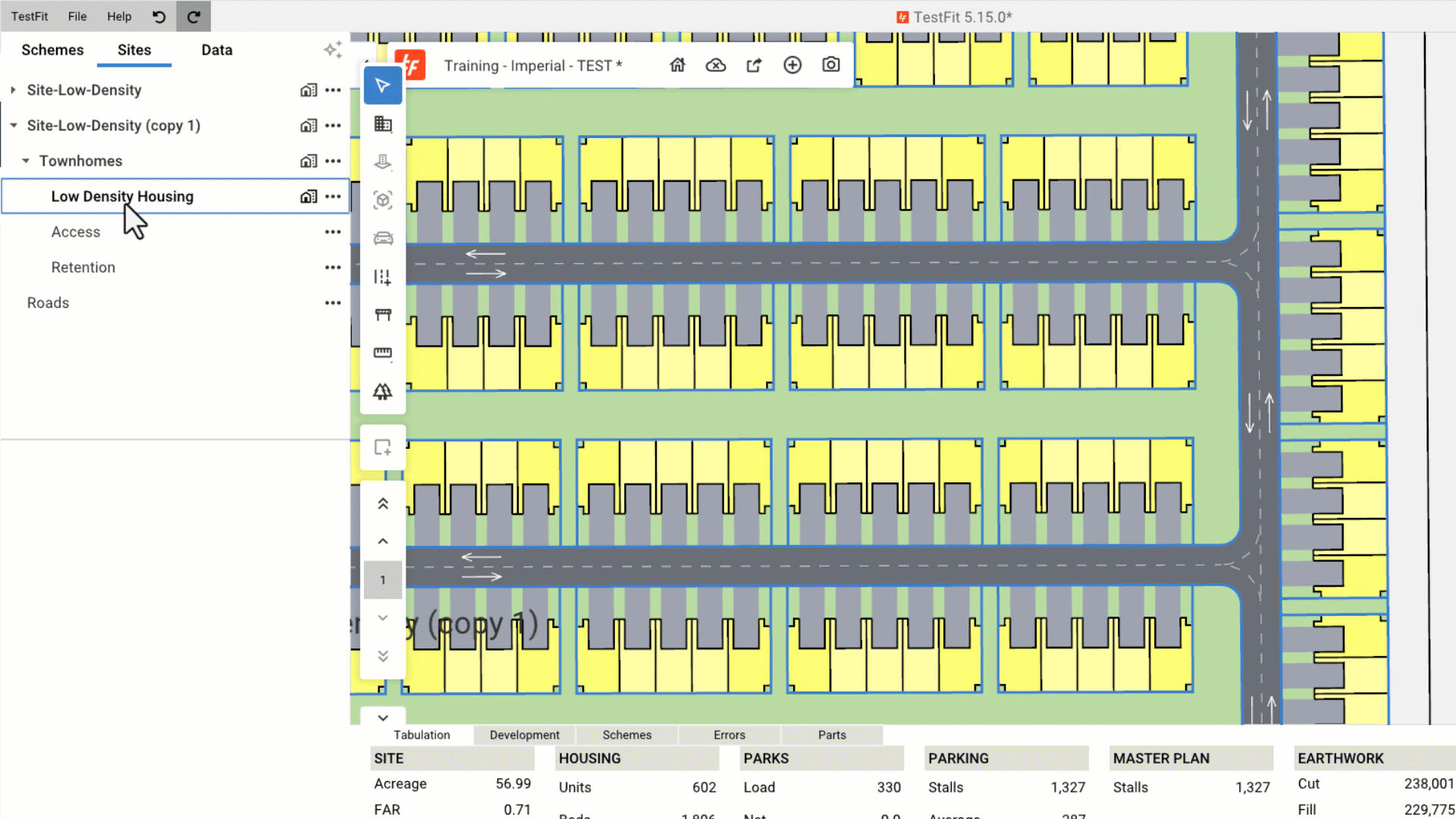1456x819 pixels.
Task: Collapse the Site-Low-Density (copy 1) node
Action: pyautogui.click(x=13, y=126)
